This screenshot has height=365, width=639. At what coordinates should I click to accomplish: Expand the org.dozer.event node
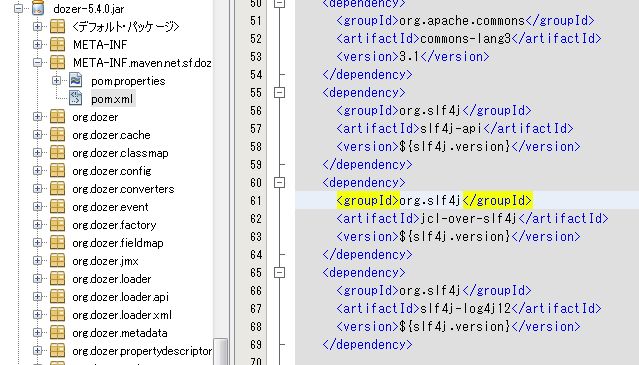pos(37,207)
